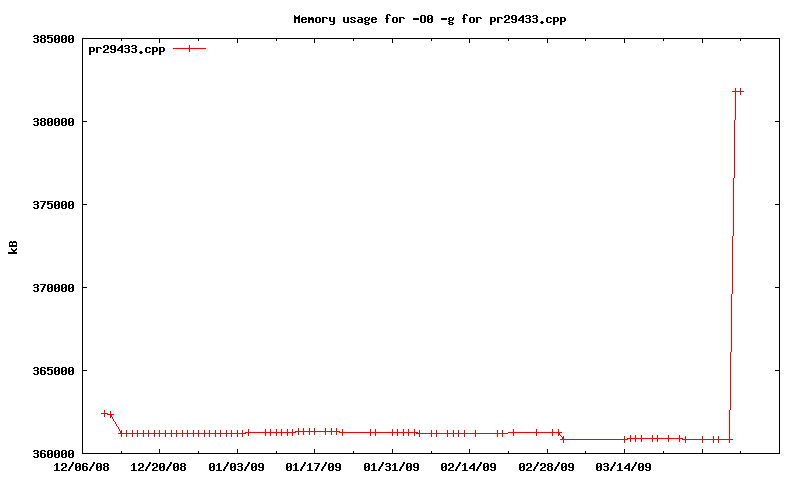Click the peak data point near 382000 kB
Image resolution: width=800 pixels, height=480 pixels.
click(x=736, y=91)
